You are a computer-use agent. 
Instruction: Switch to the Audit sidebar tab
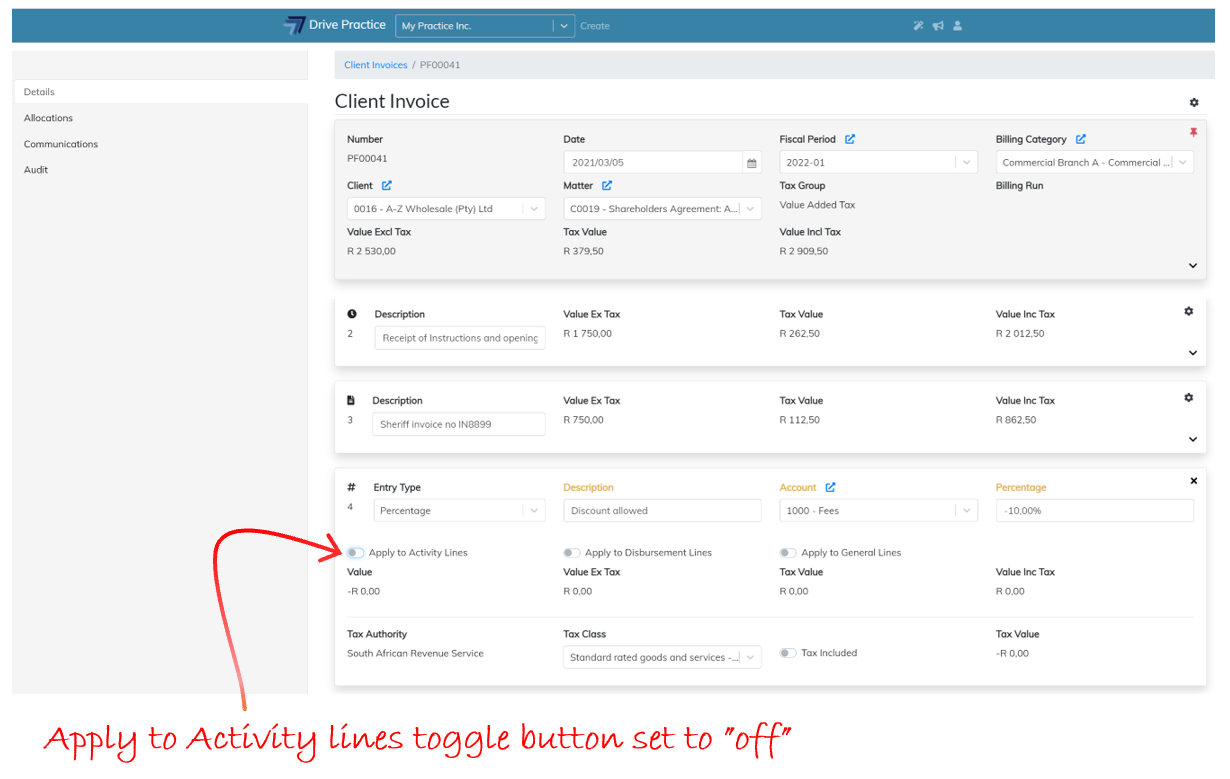tap(36, 170)
